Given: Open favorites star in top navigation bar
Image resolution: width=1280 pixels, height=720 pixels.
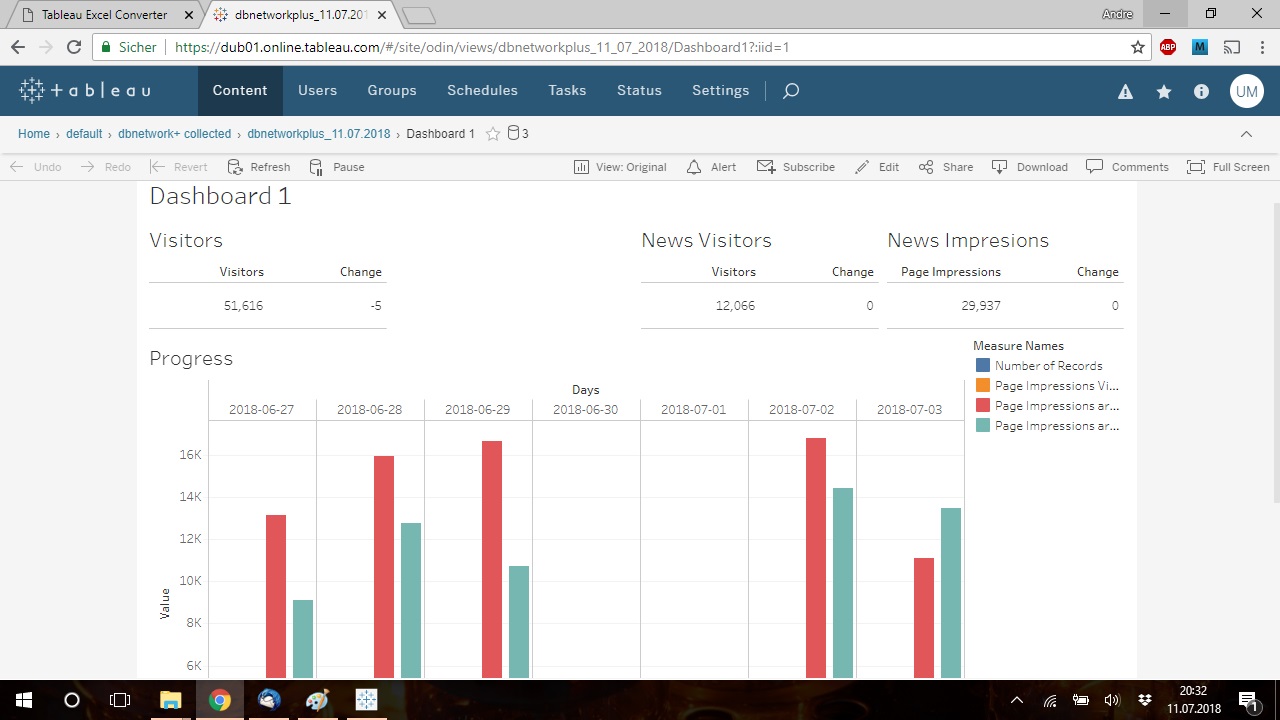Looking at the screenshot, I should [1164, 92].
